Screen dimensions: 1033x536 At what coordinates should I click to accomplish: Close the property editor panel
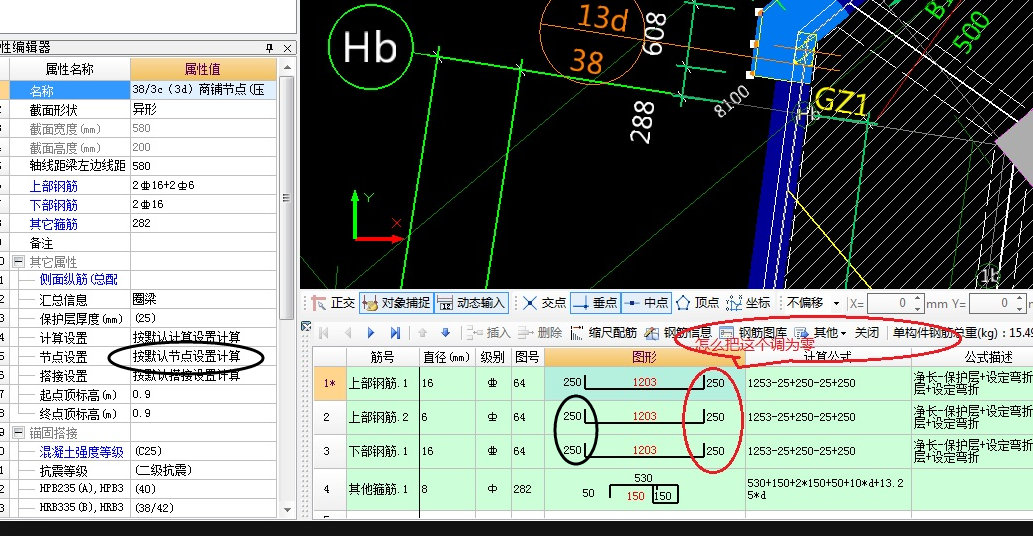(287, 48)
